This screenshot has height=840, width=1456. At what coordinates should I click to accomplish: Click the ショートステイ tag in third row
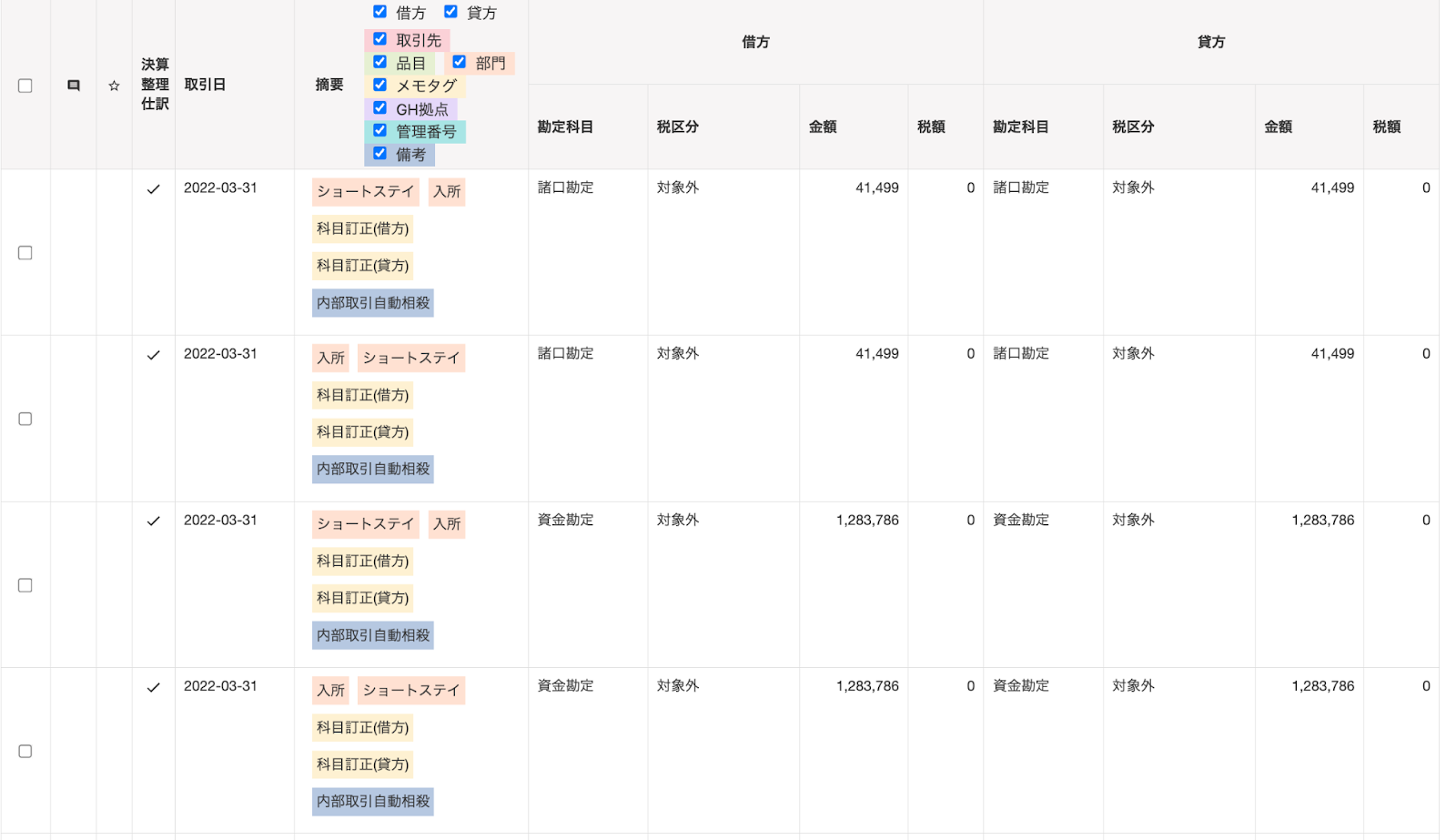click(366, 524)
